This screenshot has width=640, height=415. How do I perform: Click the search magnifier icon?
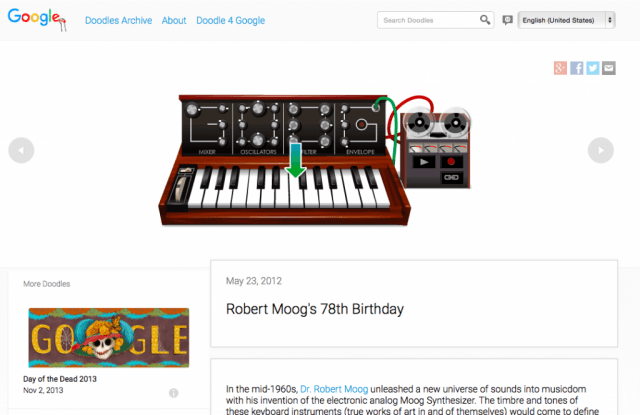tap(485, 20)
